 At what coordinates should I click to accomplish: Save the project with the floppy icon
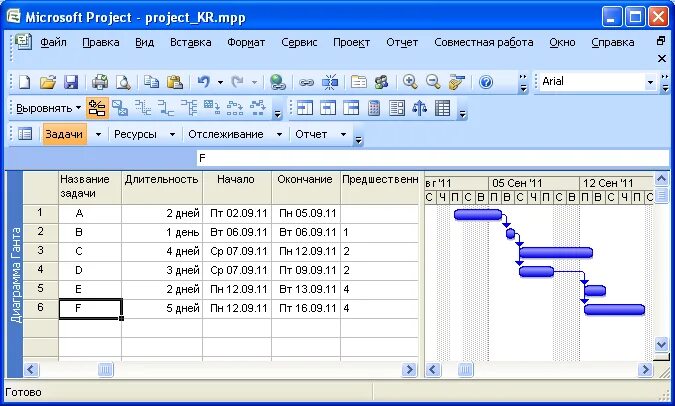71,82
